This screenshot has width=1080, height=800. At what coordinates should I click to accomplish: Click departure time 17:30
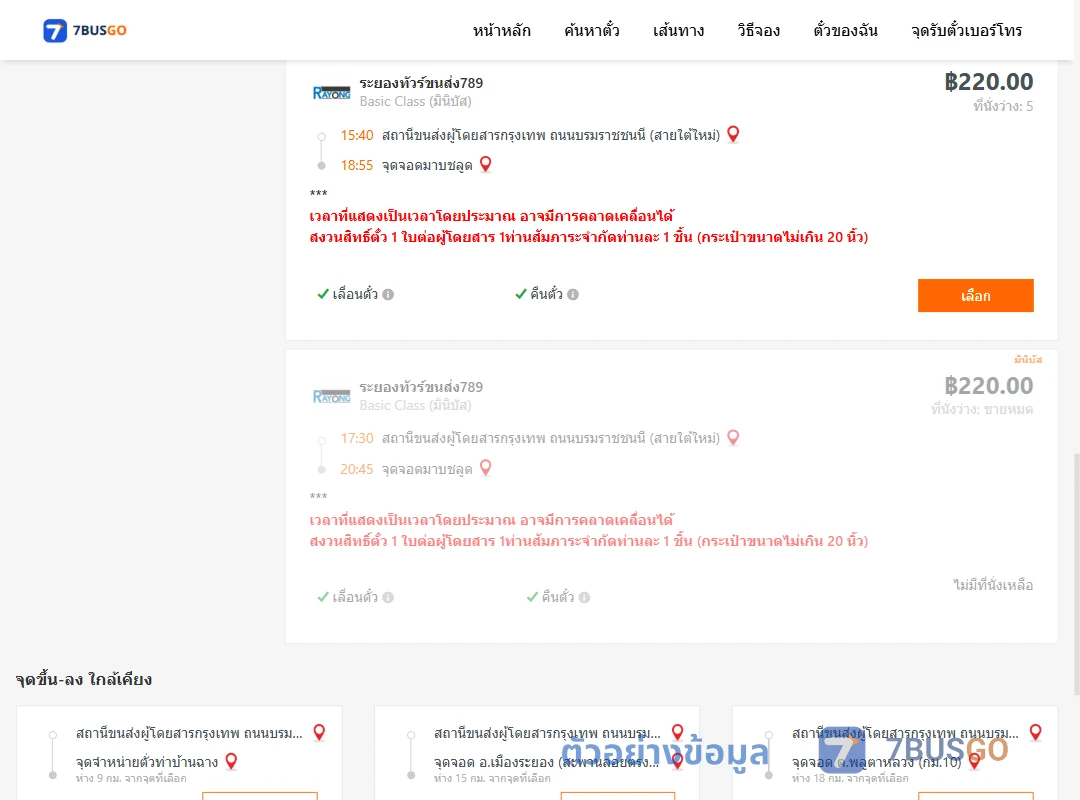tap(357, 438)
